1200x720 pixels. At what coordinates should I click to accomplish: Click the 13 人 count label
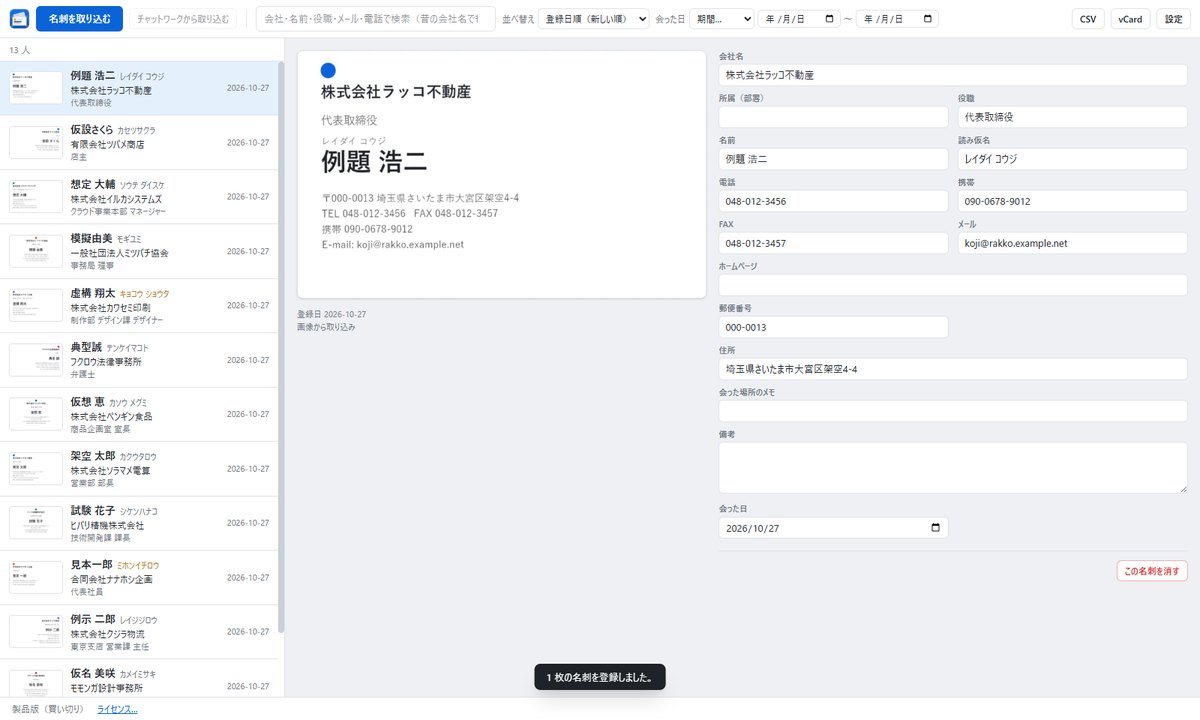19,50
